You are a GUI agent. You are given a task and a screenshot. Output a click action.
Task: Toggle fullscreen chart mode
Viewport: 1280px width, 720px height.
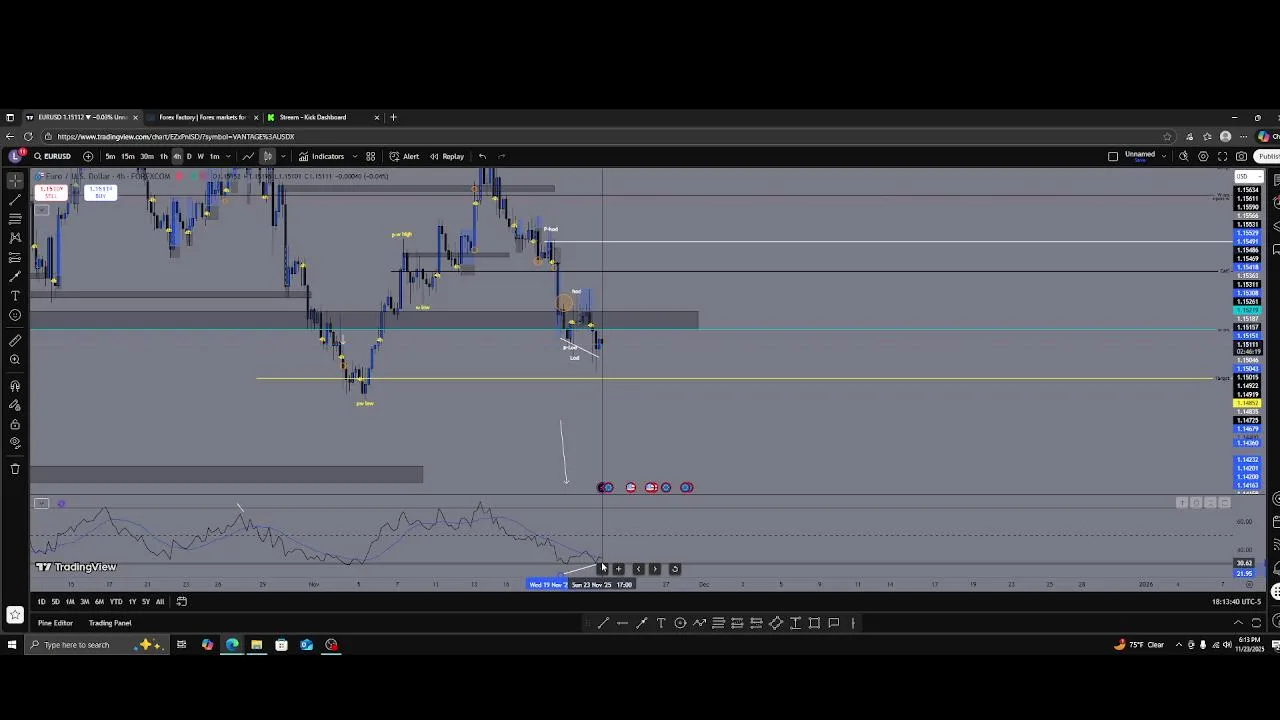pyautogui.click(x=1222, y=156)
